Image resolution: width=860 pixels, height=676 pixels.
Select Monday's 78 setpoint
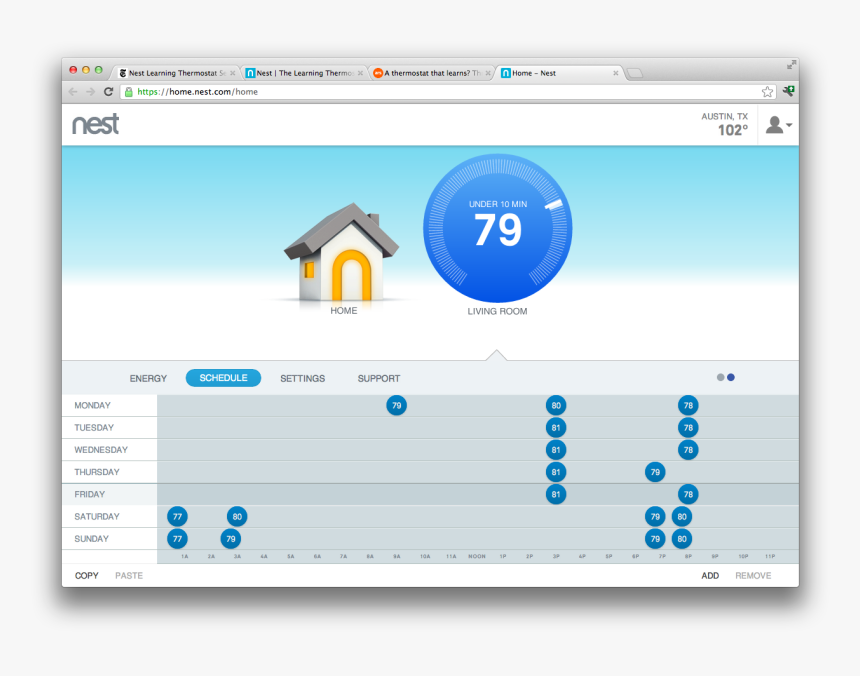point(688,406)
